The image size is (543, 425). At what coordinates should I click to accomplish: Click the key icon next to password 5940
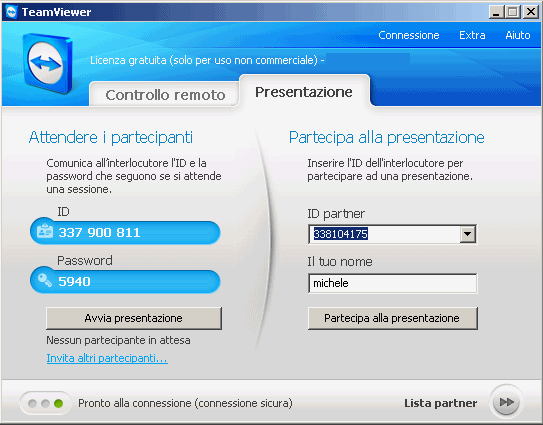[x=45, y=280]
